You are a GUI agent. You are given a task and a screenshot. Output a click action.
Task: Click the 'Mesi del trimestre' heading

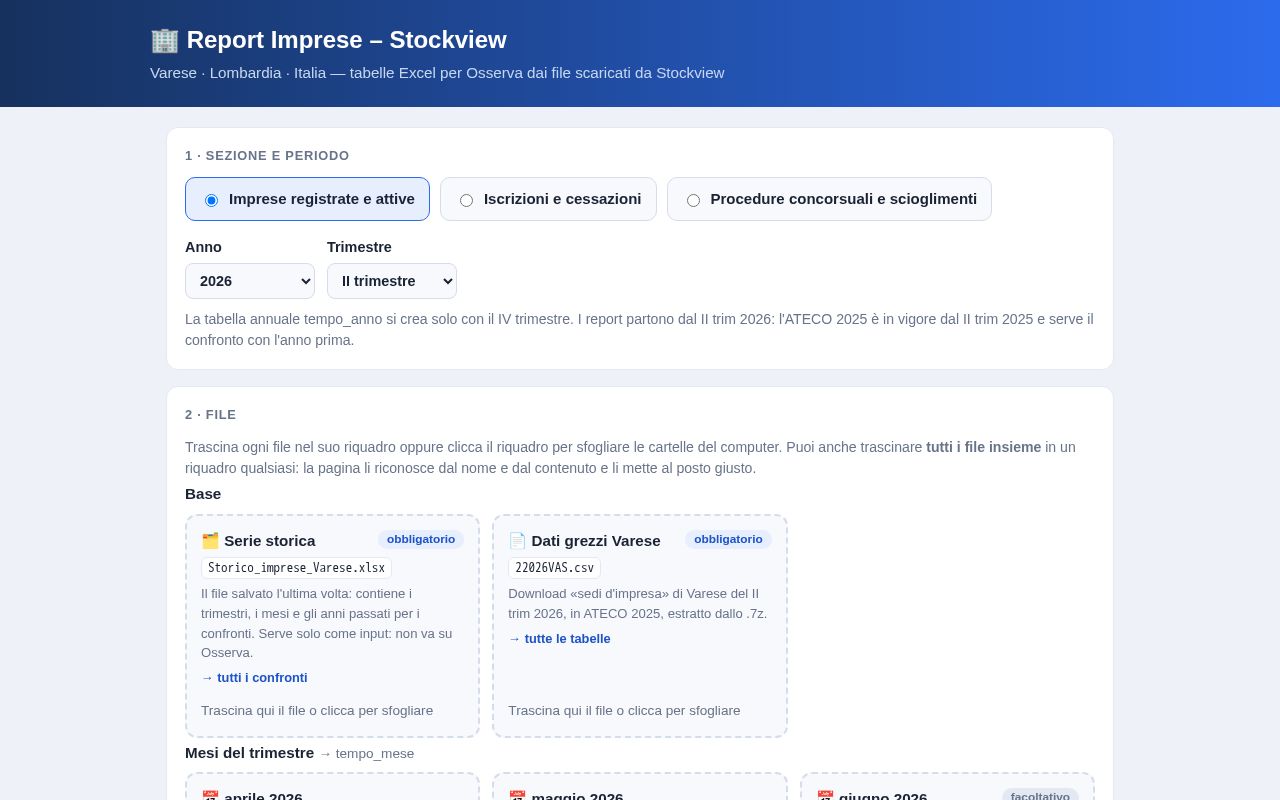[249, 753]
